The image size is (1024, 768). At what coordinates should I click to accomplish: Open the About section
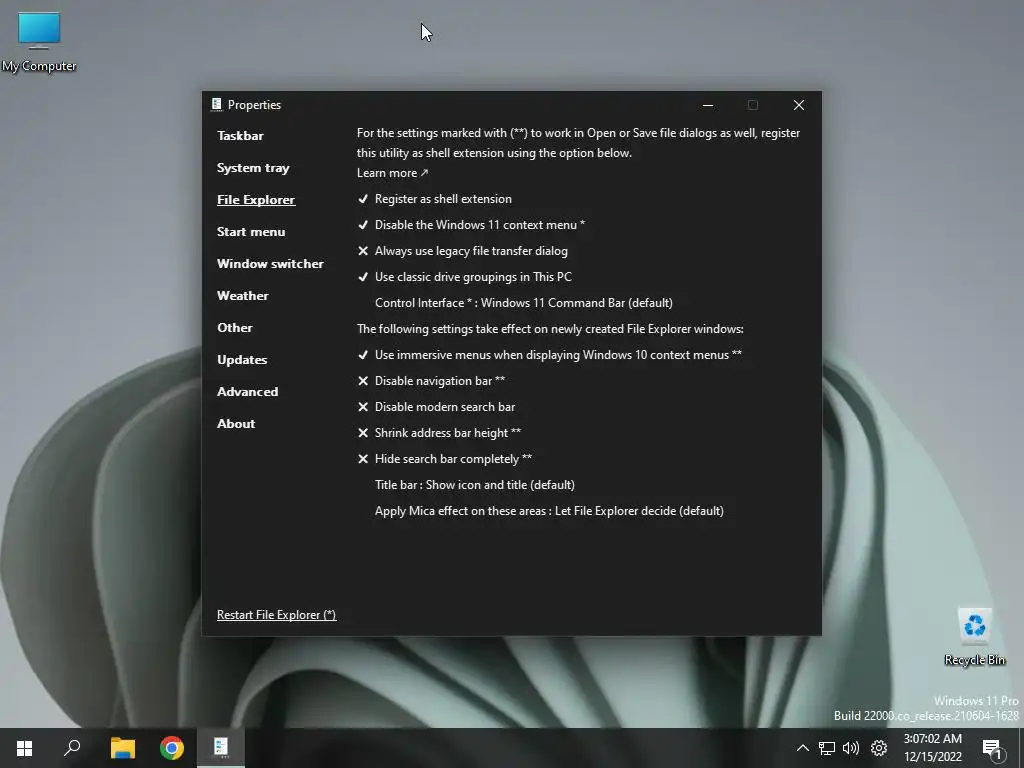236,424
